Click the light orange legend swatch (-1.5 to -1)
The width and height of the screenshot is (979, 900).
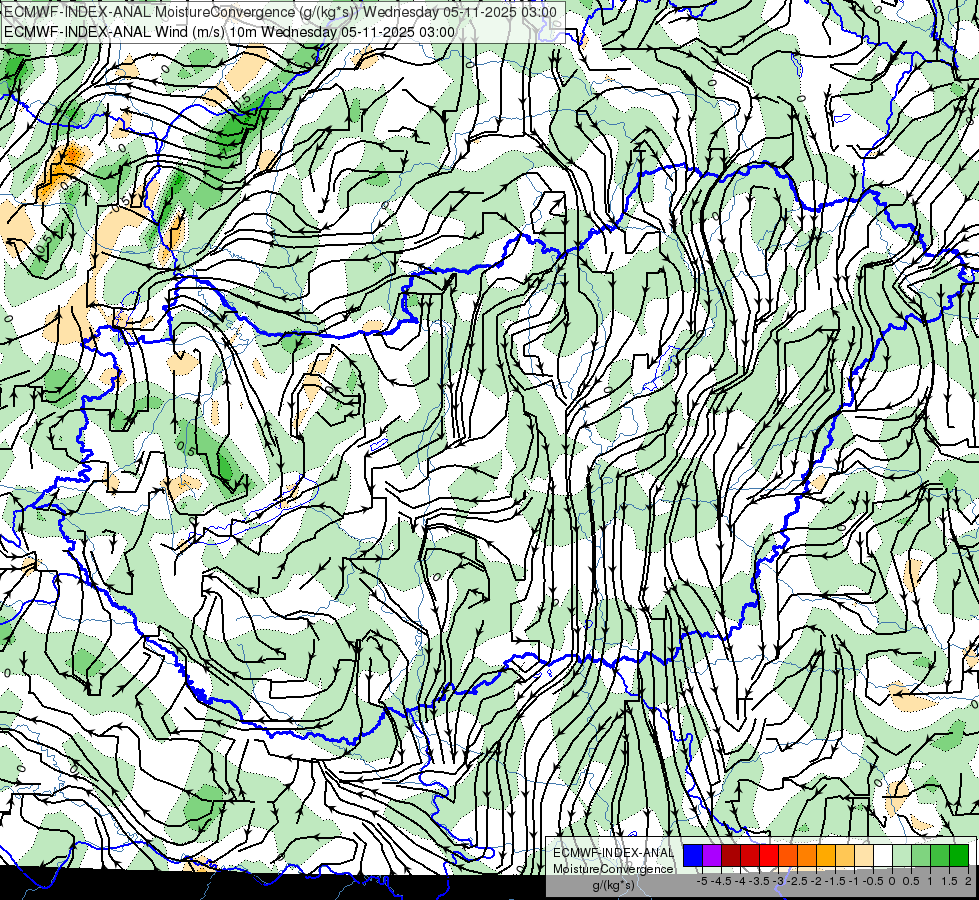point(845,855)
